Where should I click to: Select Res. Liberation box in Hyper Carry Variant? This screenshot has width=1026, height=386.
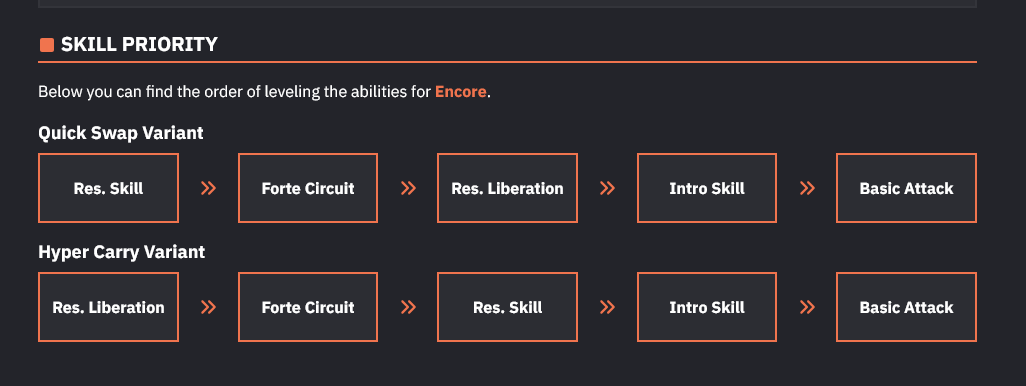coord(109,307)
